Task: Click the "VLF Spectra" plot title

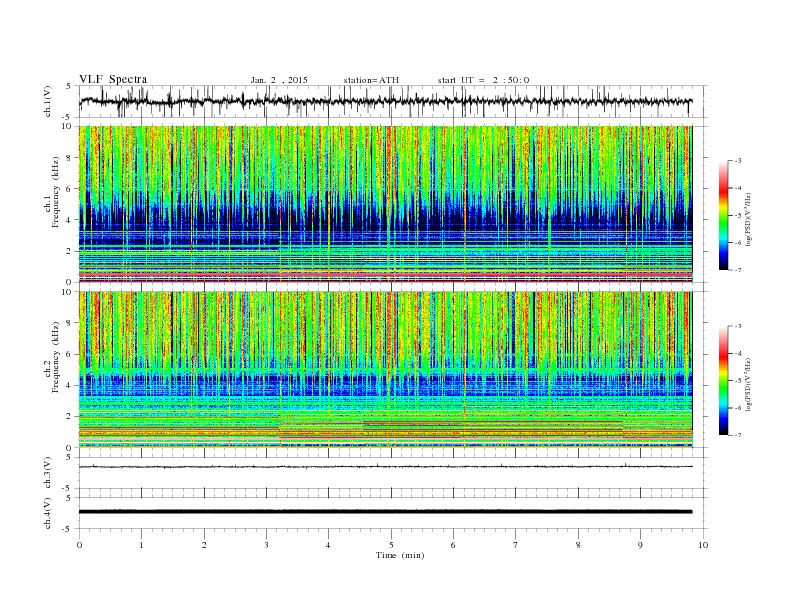Action: point(113,79)
